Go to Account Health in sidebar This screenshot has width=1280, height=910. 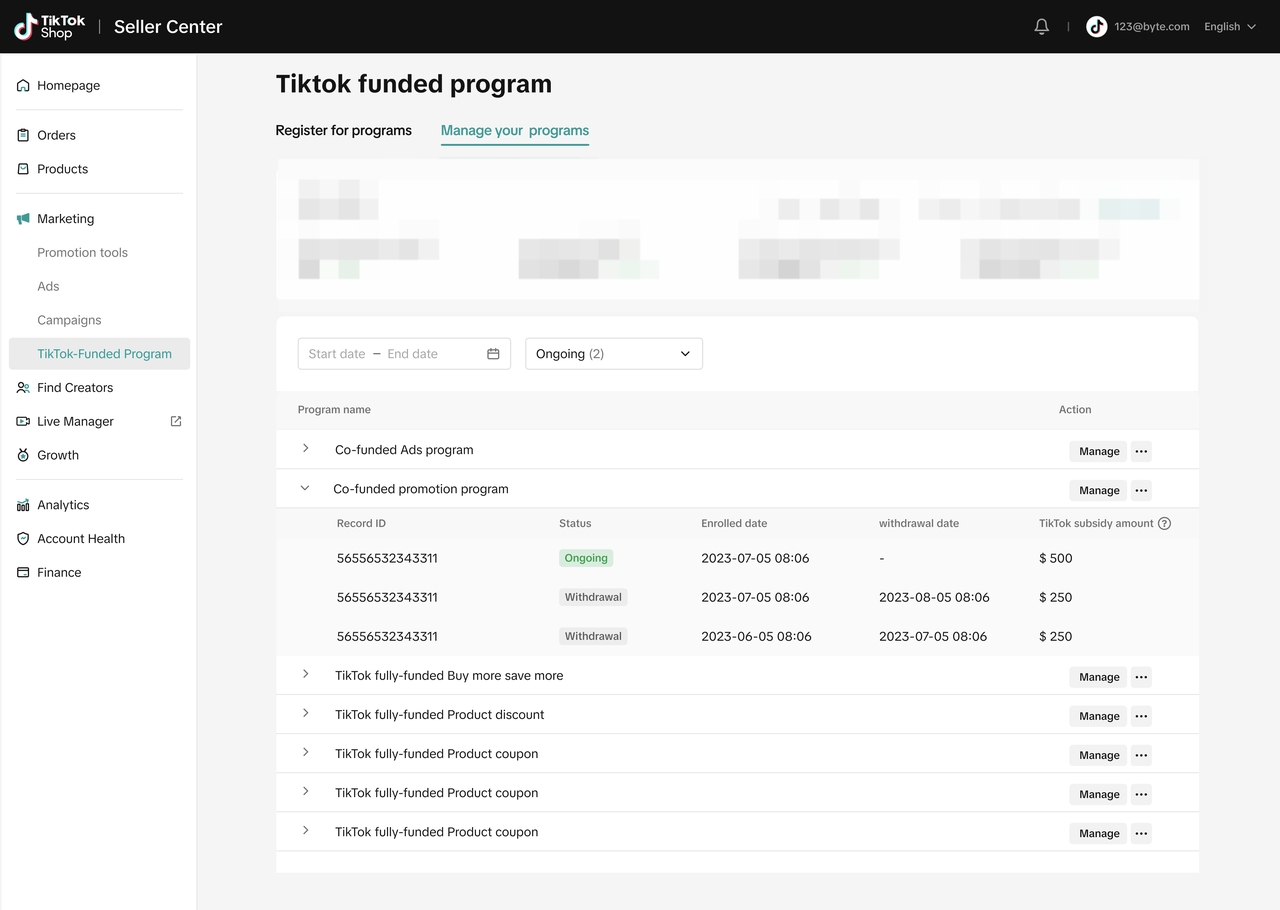(81, 539)
